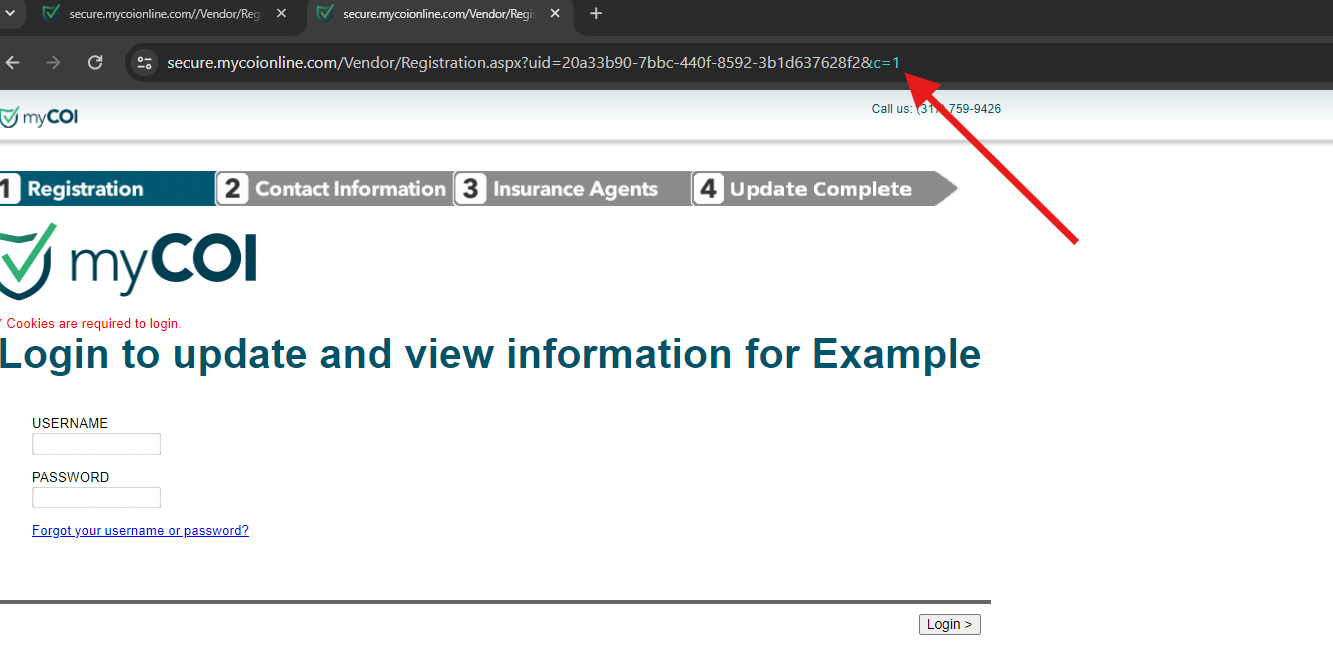Jump to step 3 Insurance Agents
This screenshot has height=655, width=1333.
click(572, 189)
